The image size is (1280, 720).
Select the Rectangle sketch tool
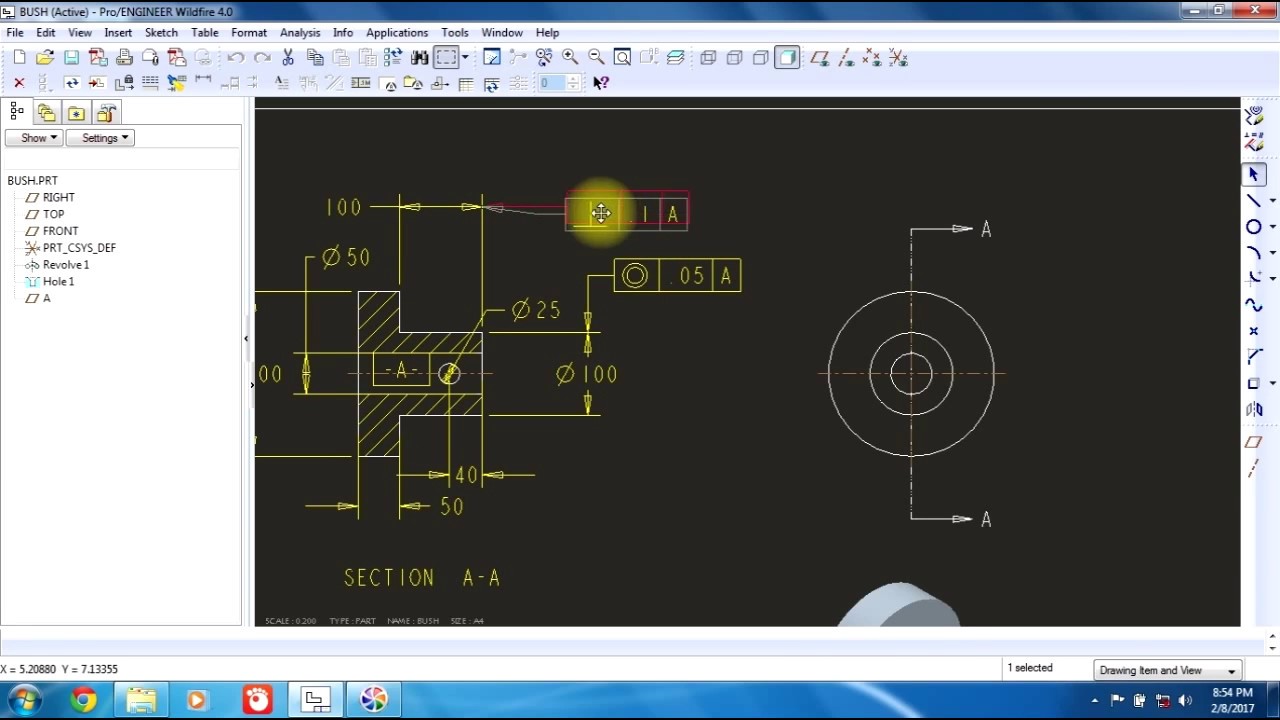[x=1254, y=383]
